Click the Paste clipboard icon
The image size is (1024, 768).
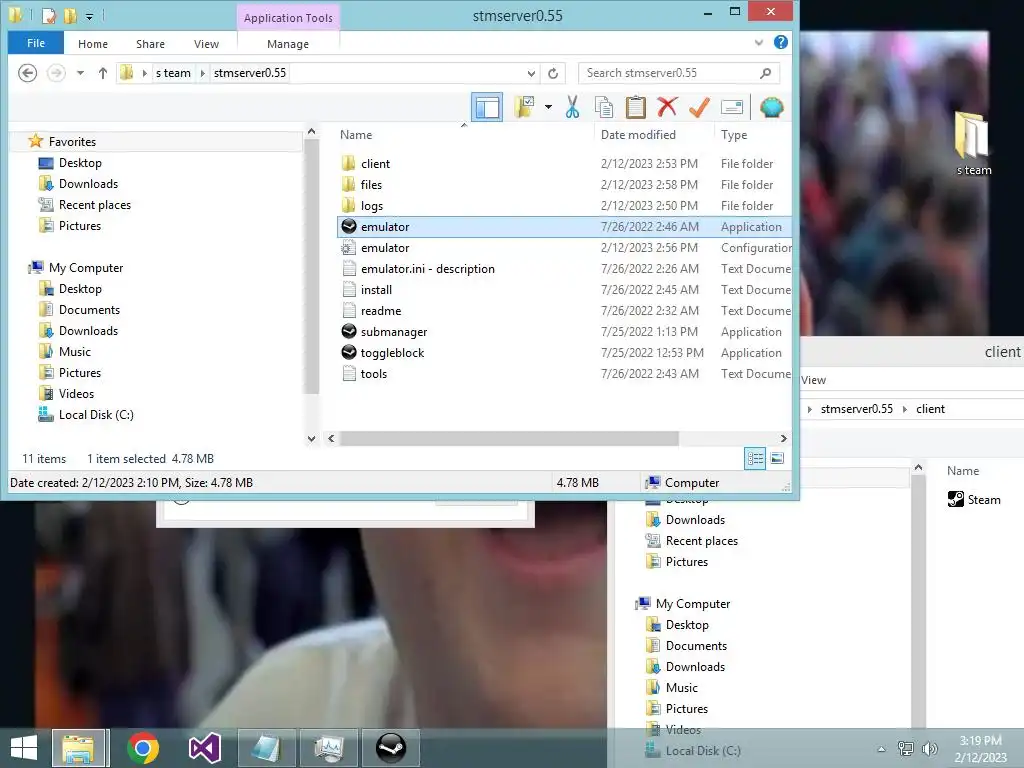635,107
